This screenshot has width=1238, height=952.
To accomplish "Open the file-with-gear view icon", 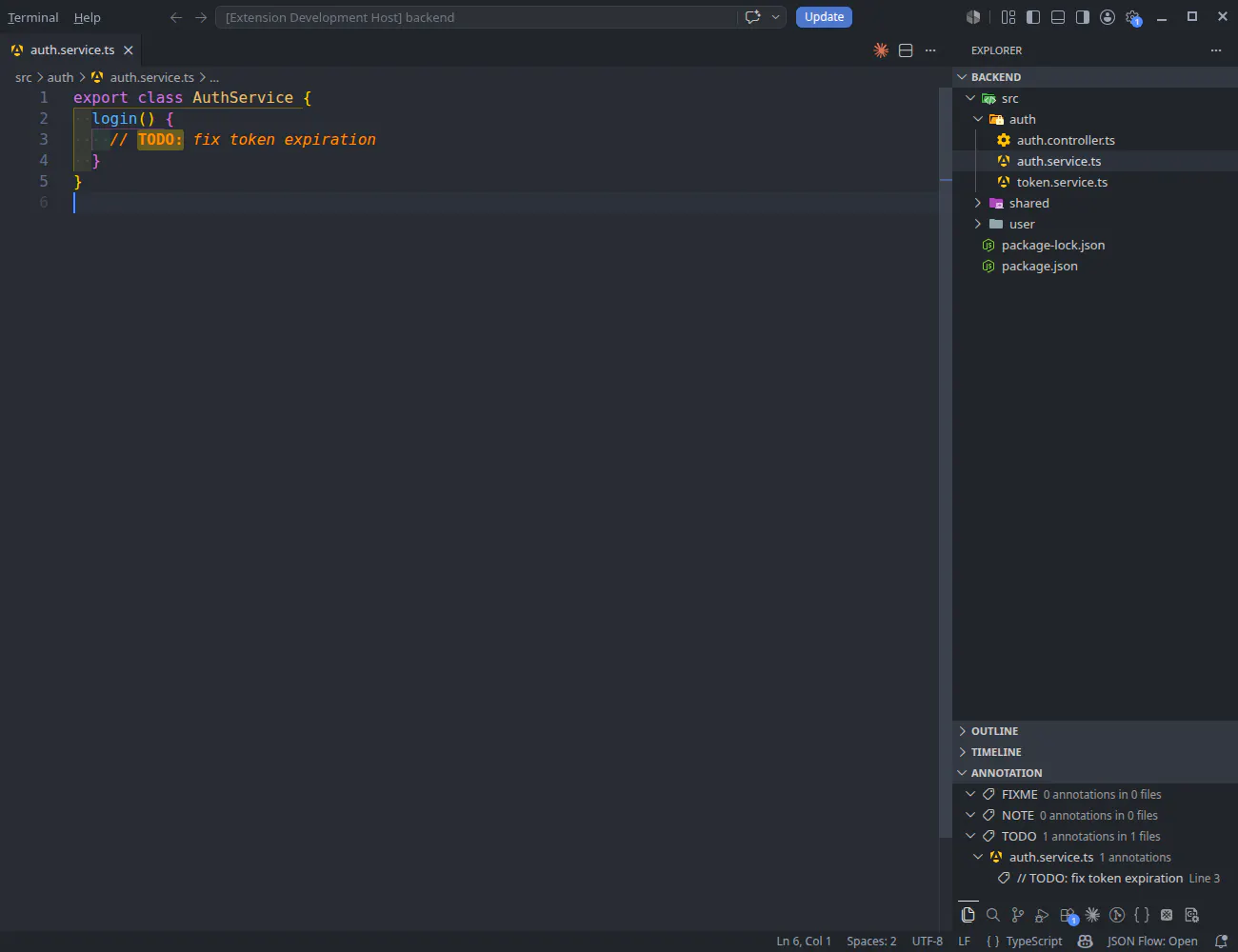I will [x=1191, y=915].
